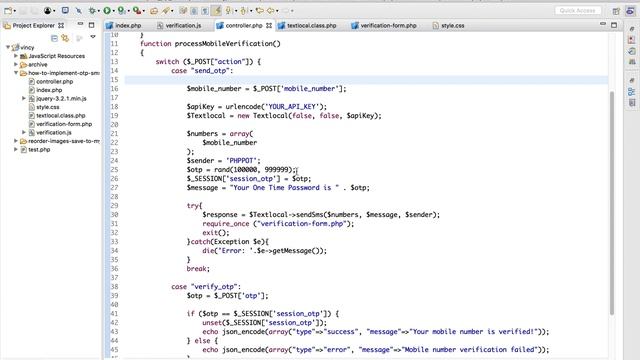Click the top Restore icon in the right trim

632,29
